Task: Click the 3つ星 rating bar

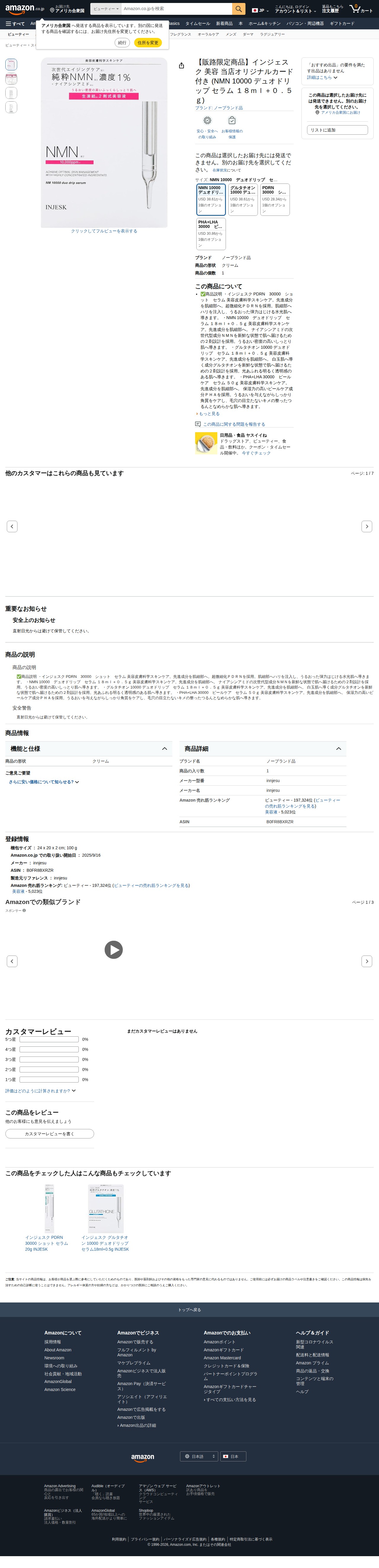Action: click(49, 1059)
